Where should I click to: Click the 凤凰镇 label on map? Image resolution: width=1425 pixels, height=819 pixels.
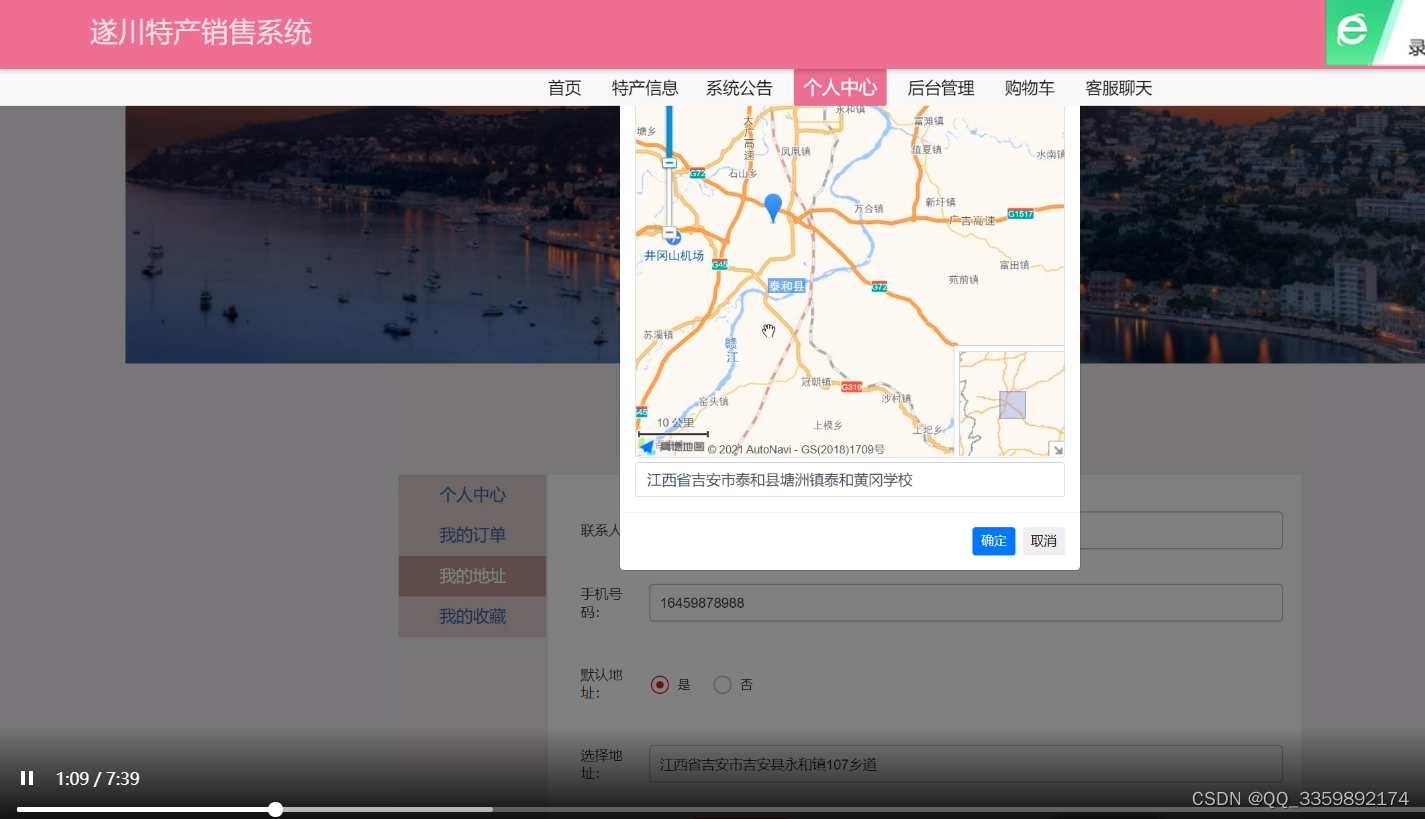pos(796,151)
